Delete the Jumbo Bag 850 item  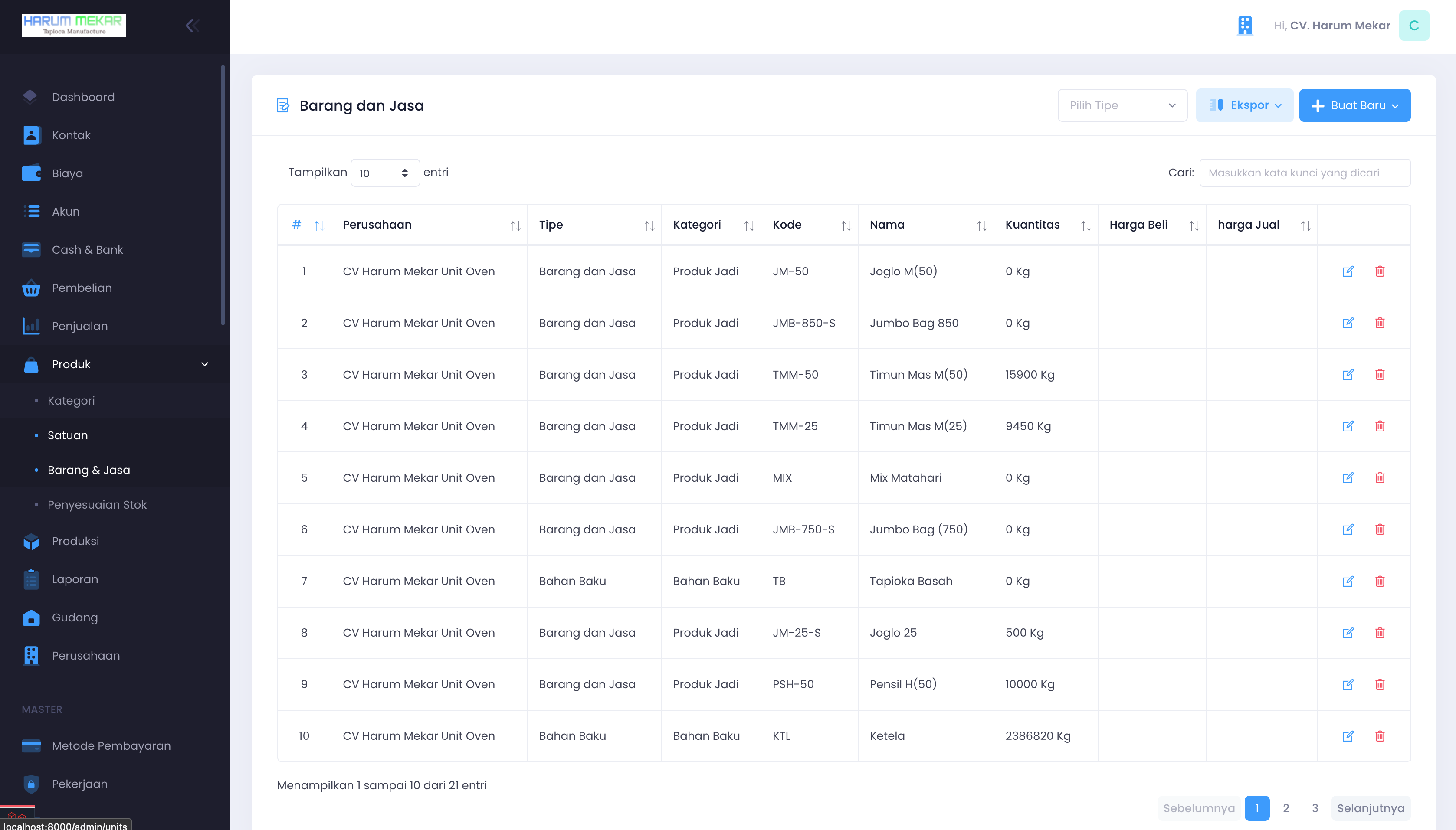(1380, 323)
